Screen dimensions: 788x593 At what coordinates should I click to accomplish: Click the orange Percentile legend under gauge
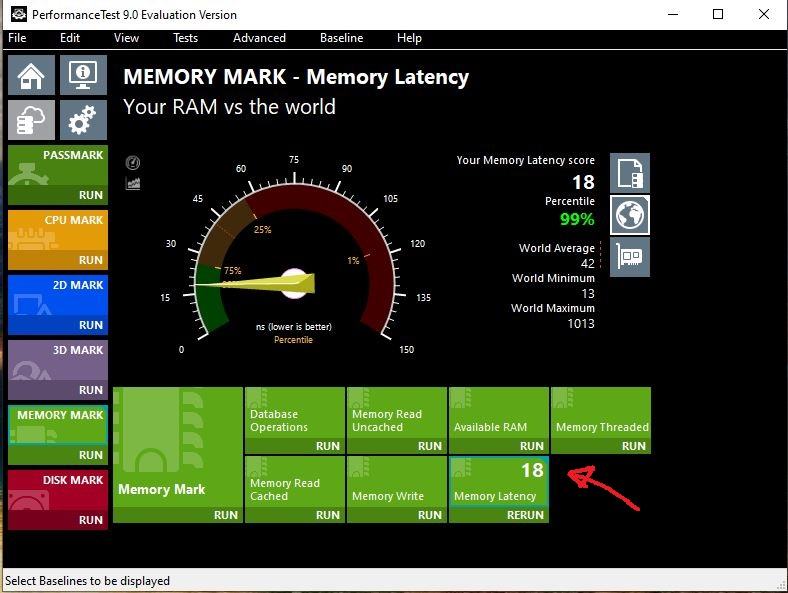tap(293, 340)
